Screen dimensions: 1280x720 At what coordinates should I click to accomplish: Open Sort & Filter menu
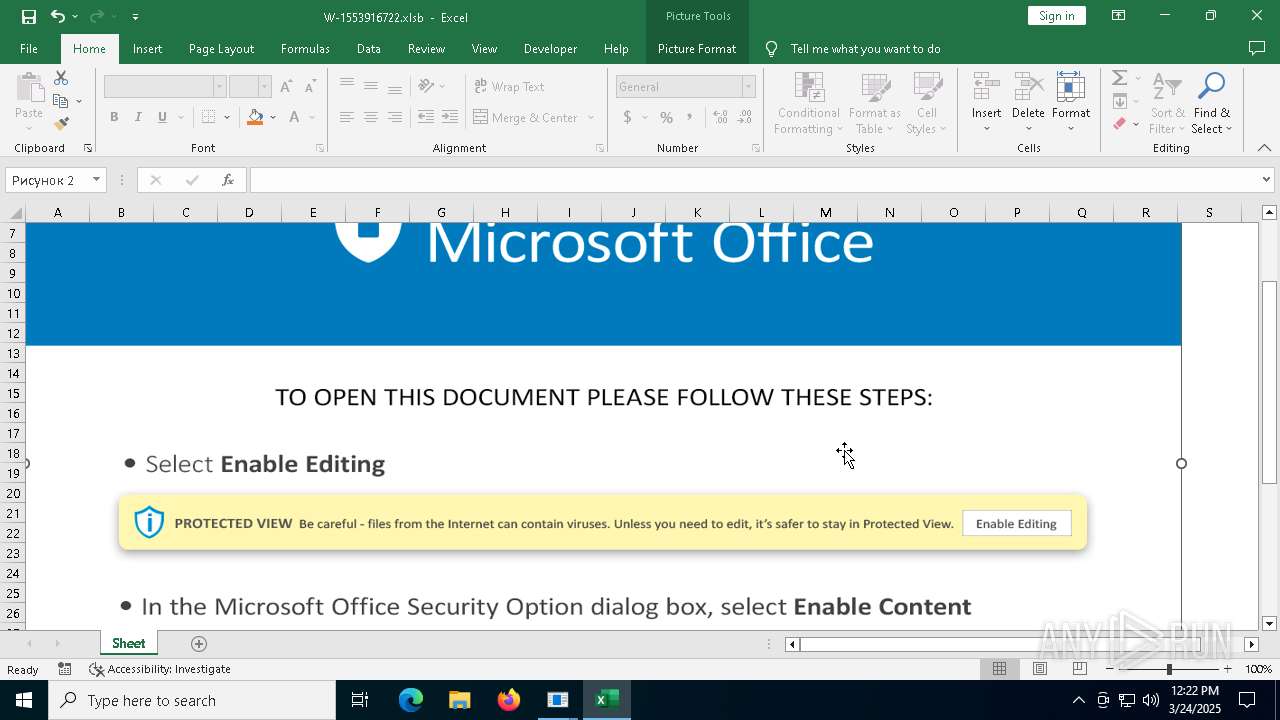[x=1167, y=104]
